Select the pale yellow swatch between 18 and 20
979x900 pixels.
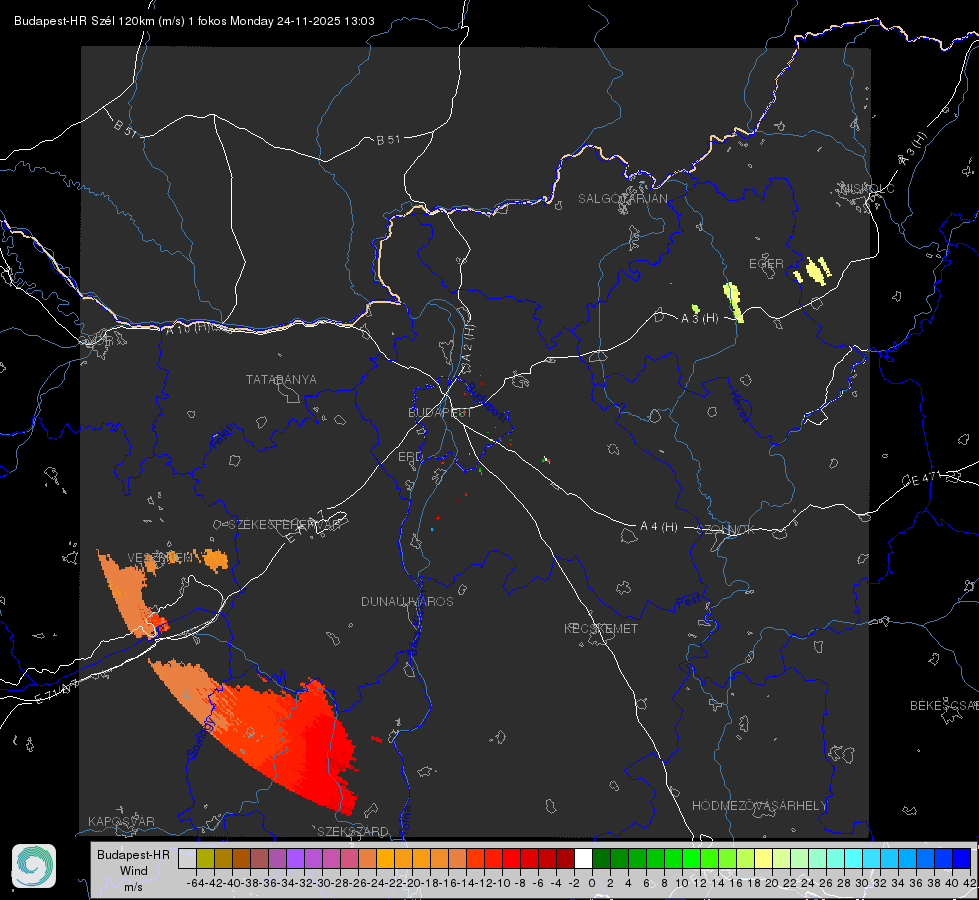763,858
